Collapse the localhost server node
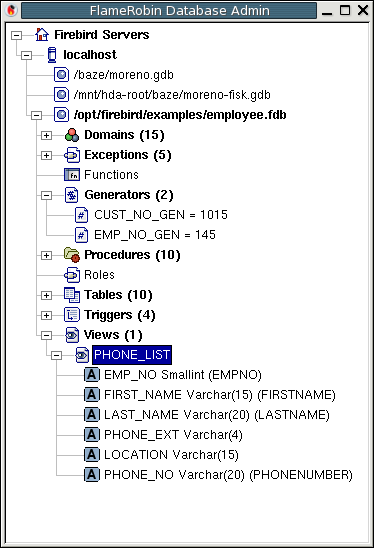Screen dimensions: 374x548 tap(27, 55)
